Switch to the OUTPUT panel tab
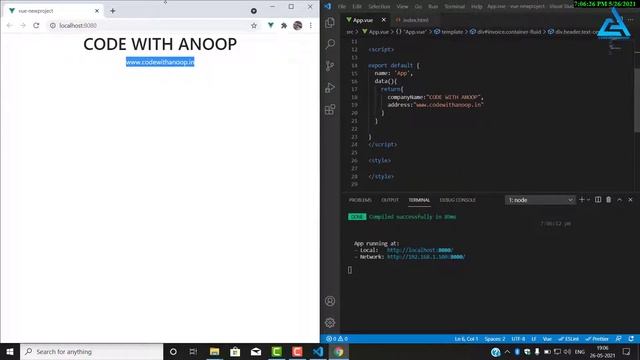Screen dimensions: 640x360 point(390,200)
